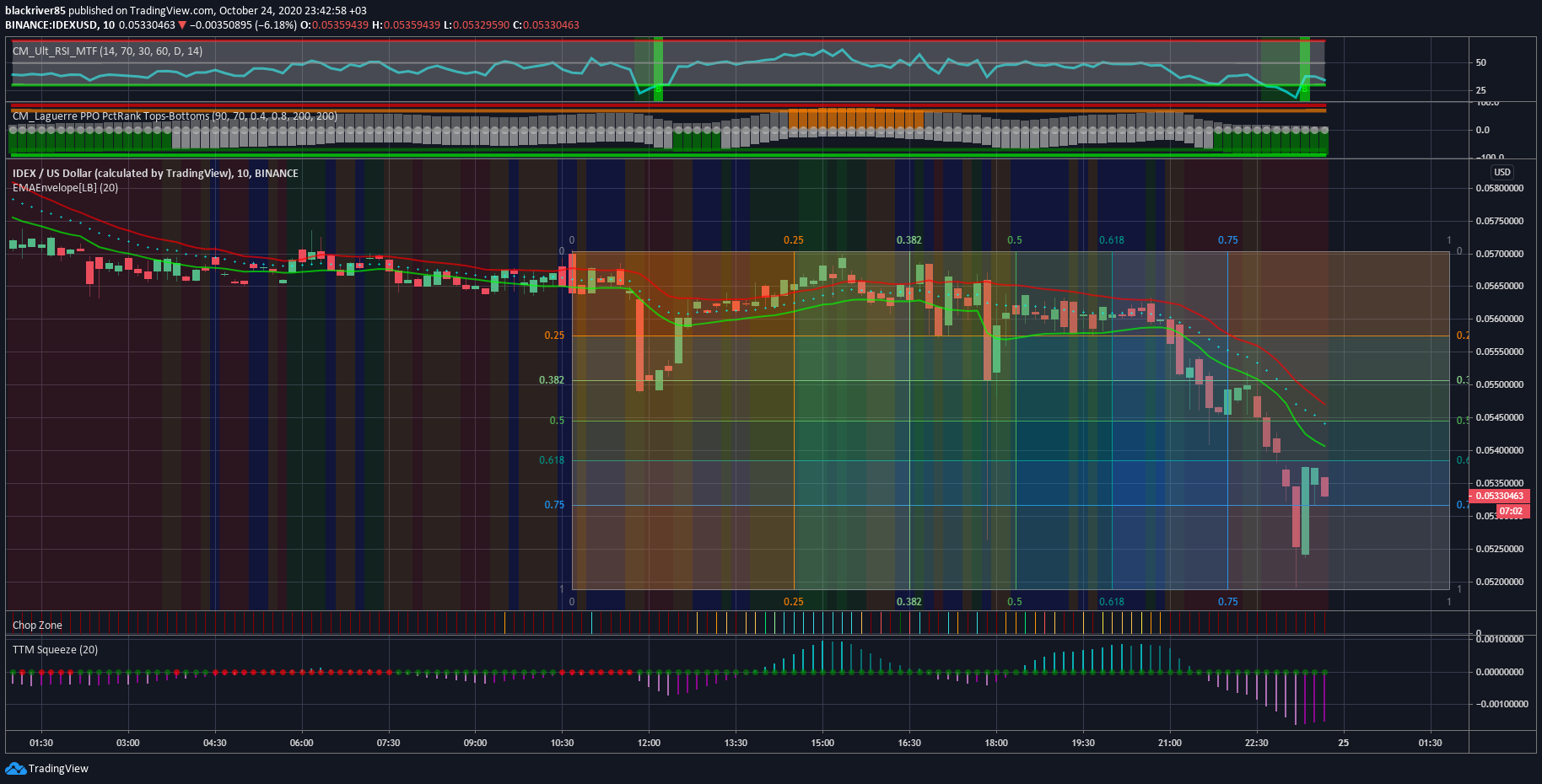This screenshot has width=1542, height=784.
Task: Click the EMAEnvelope[LB] (20) indicator label
Action: (65, 187)
